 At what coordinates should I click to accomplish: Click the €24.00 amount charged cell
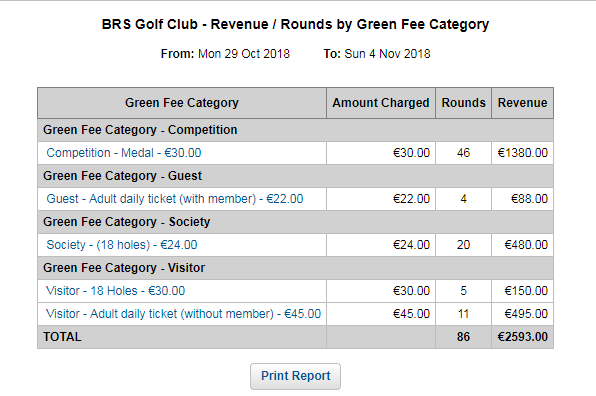(381, 245)
